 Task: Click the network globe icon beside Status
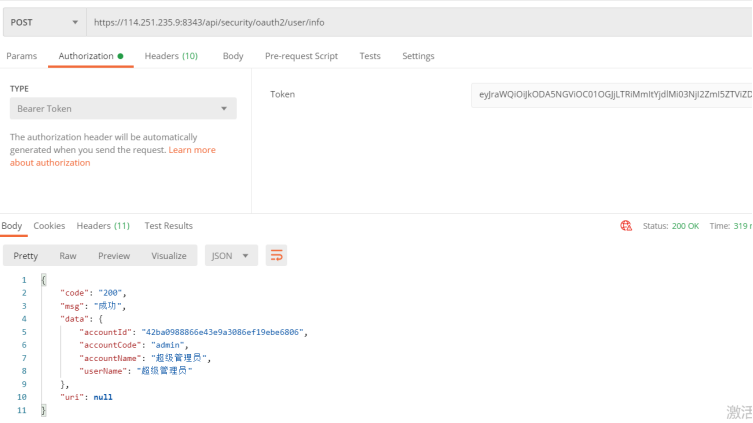click(x=626, y=226)
